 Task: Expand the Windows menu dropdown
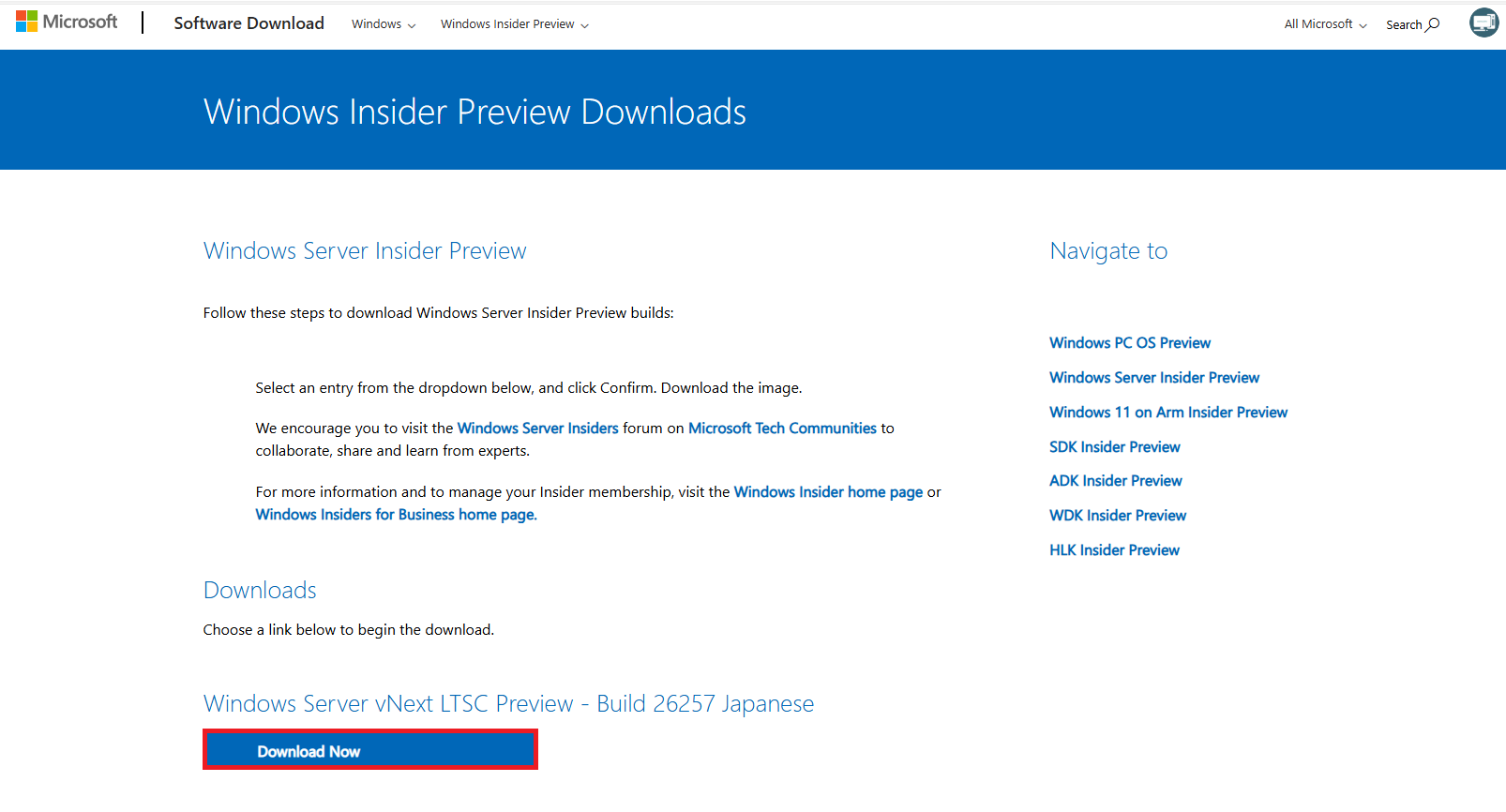[x=384, y=24]
